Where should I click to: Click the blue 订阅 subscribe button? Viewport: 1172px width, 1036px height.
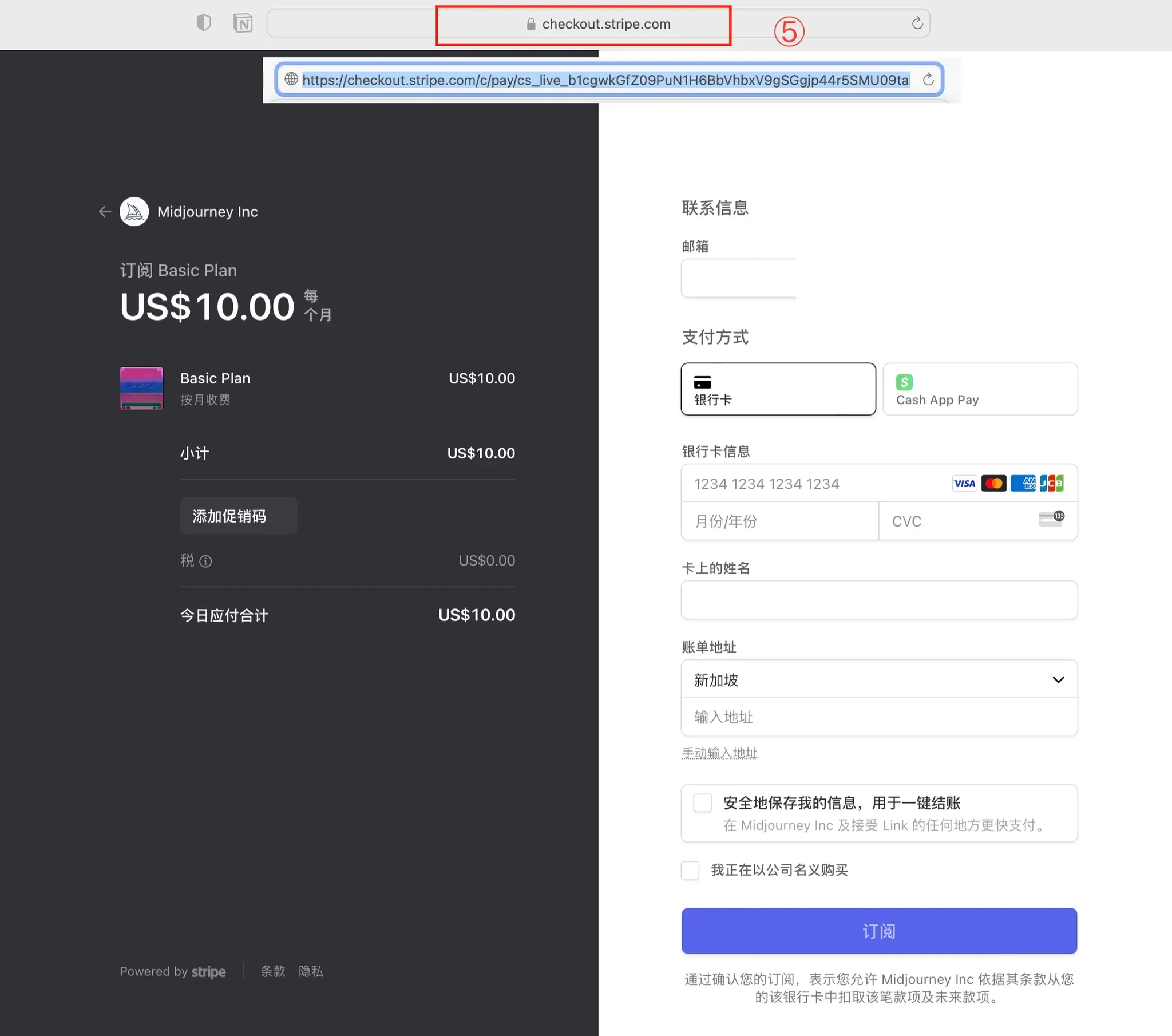pyautogui.click(x=878, y=931)
